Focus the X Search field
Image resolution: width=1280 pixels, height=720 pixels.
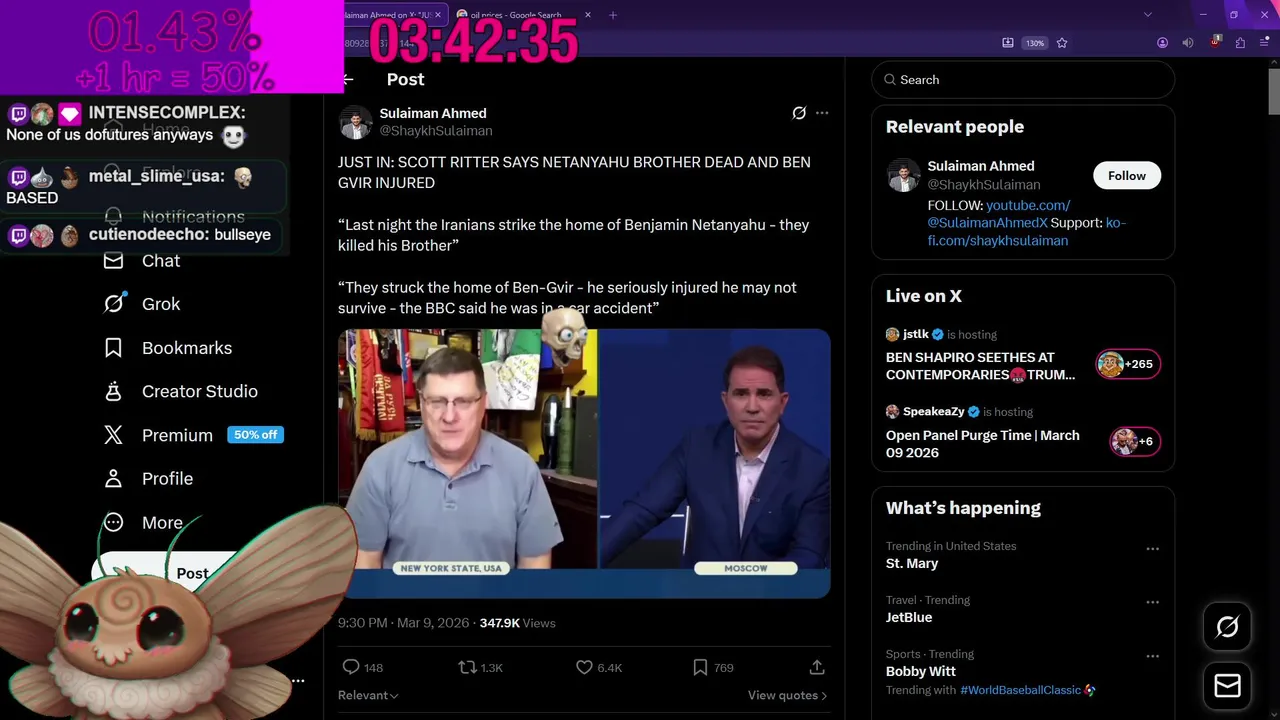[1023, 80]
